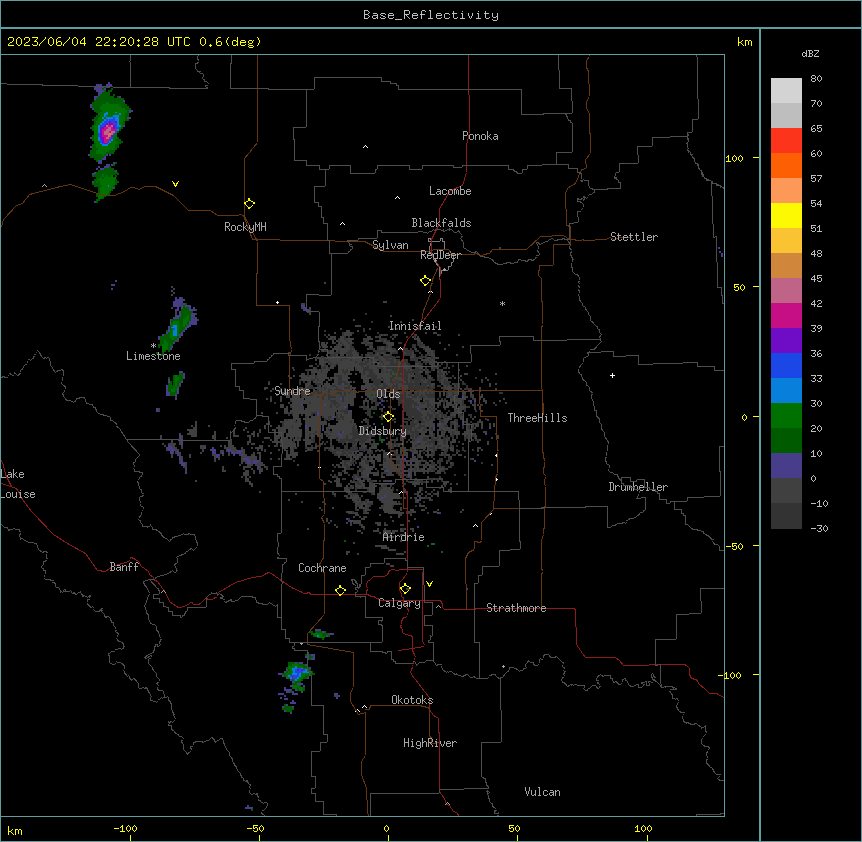
Task: Click the asterisk marker beside Limestone
Action: point(153,346)
